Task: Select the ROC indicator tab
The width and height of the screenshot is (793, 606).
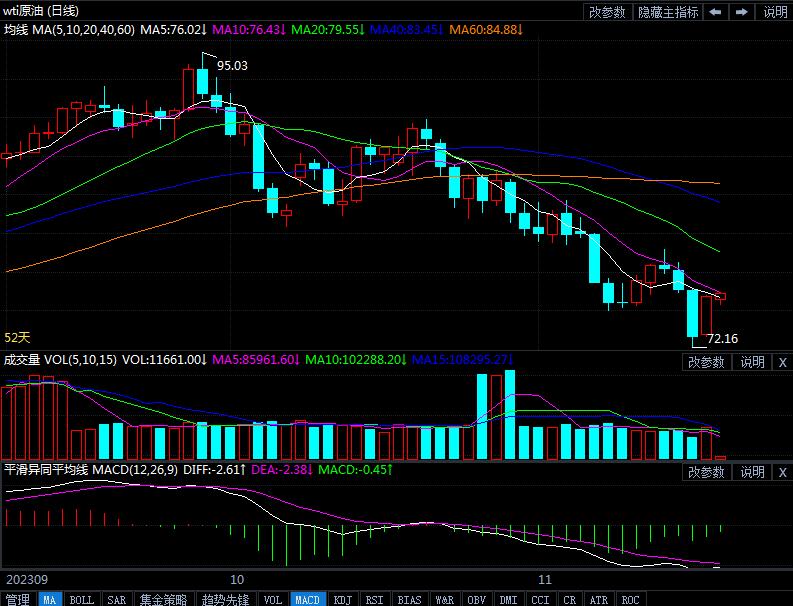Action: coord(630,599)
